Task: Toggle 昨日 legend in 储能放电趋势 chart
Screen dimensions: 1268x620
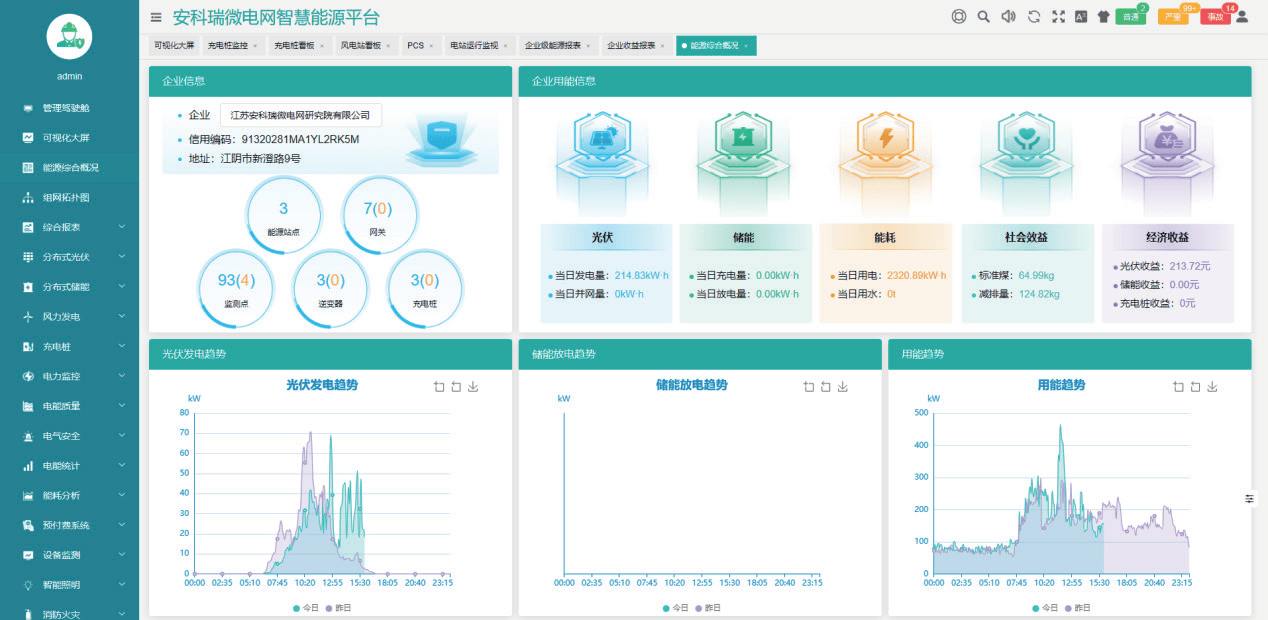Action: tap(707, 608)
